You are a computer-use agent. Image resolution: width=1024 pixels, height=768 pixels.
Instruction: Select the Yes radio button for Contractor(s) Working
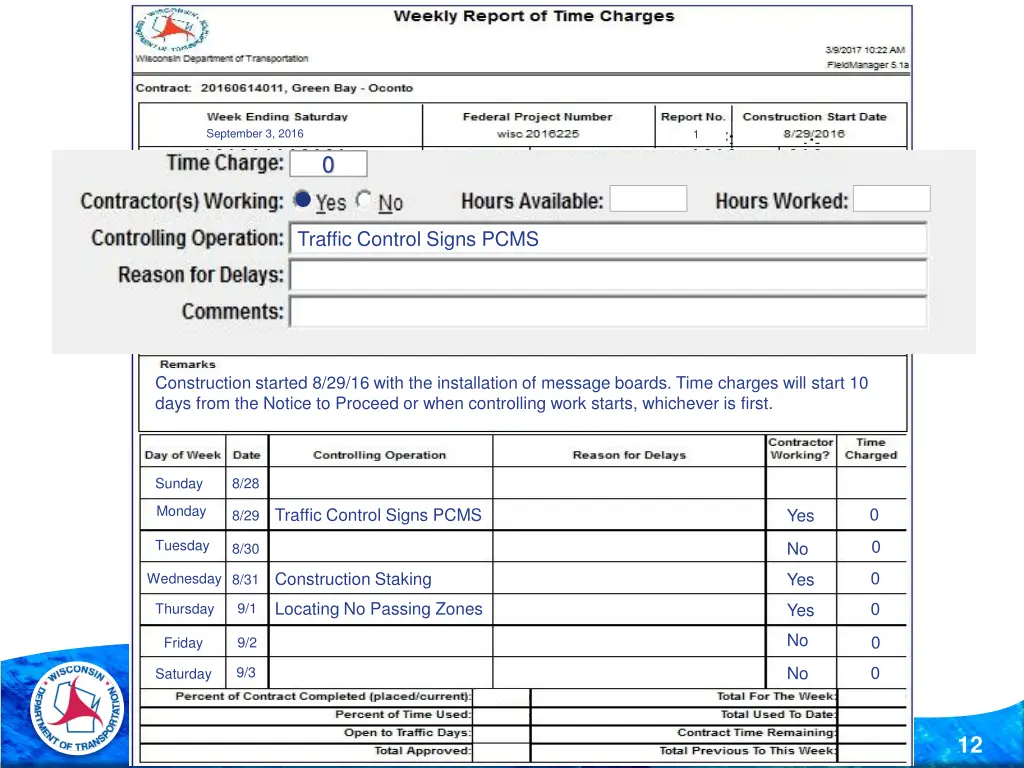302,200
